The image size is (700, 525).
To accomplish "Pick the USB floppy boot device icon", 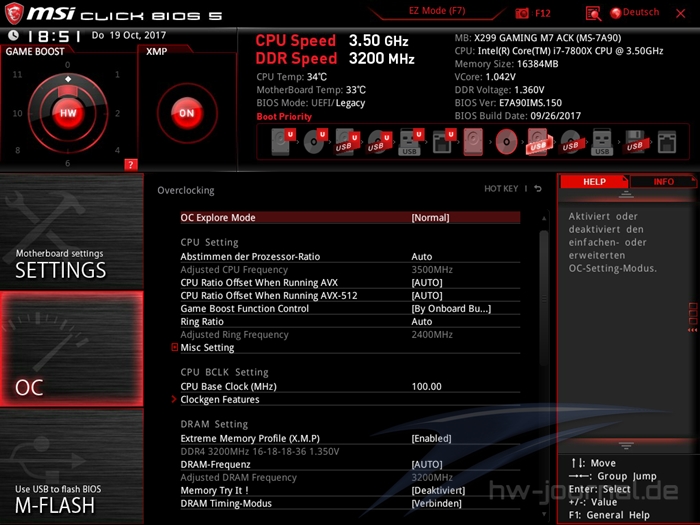I will [x=635, y=142].
